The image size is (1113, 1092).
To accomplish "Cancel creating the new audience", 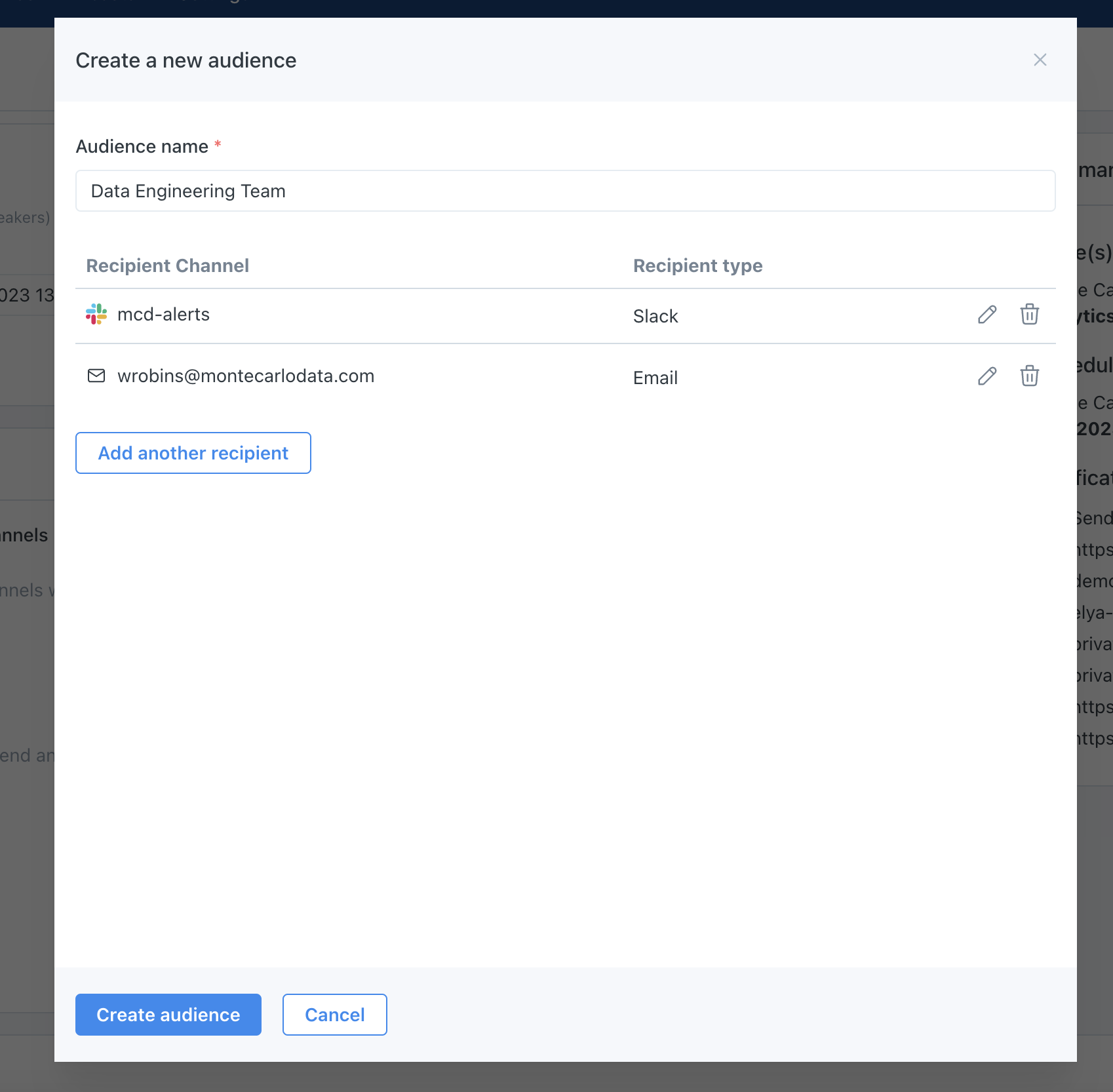I will (x=335, y=1015).
